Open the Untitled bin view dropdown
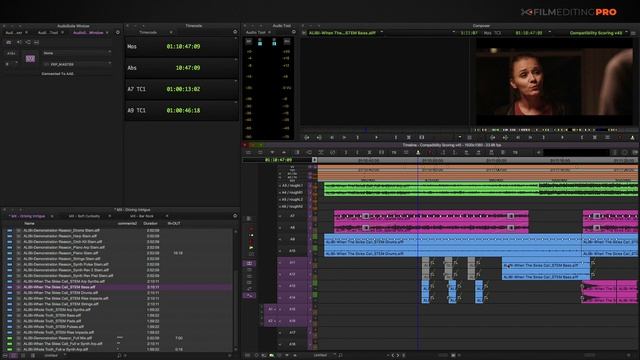 pos(54,356)
